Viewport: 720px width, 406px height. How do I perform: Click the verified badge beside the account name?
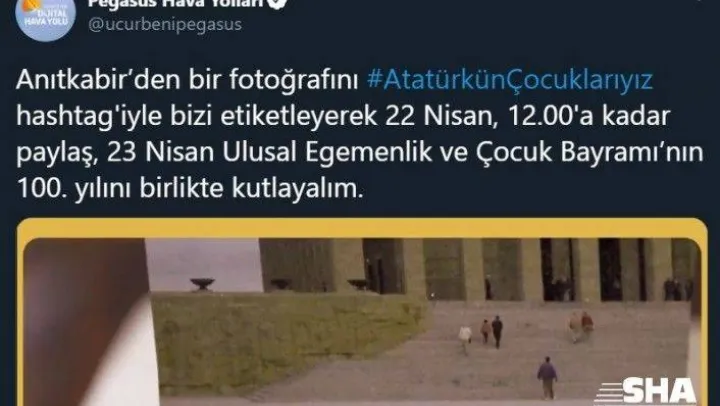279,4
